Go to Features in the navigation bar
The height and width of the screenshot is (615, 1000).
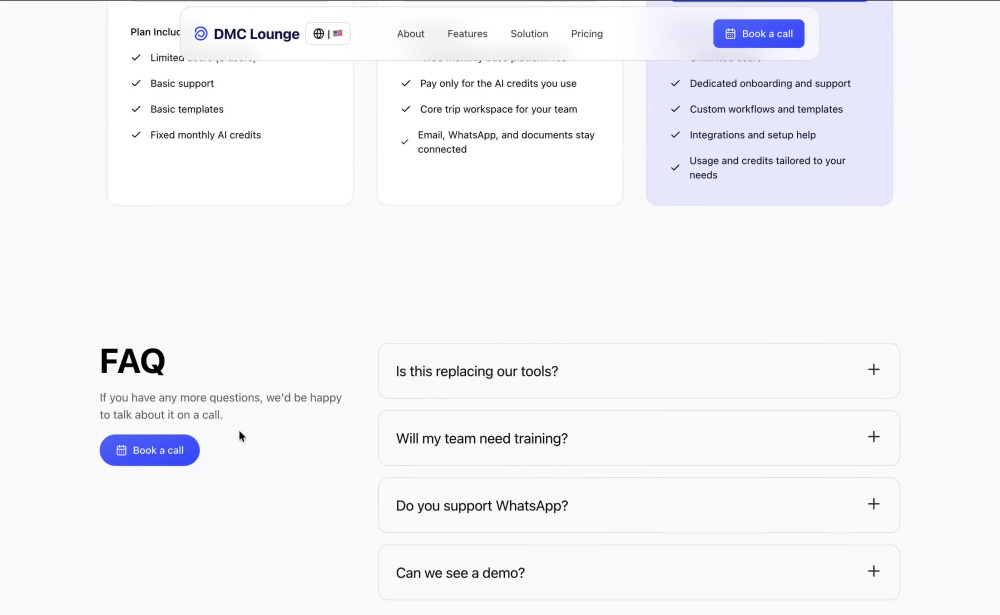click(x=467, y=34)
